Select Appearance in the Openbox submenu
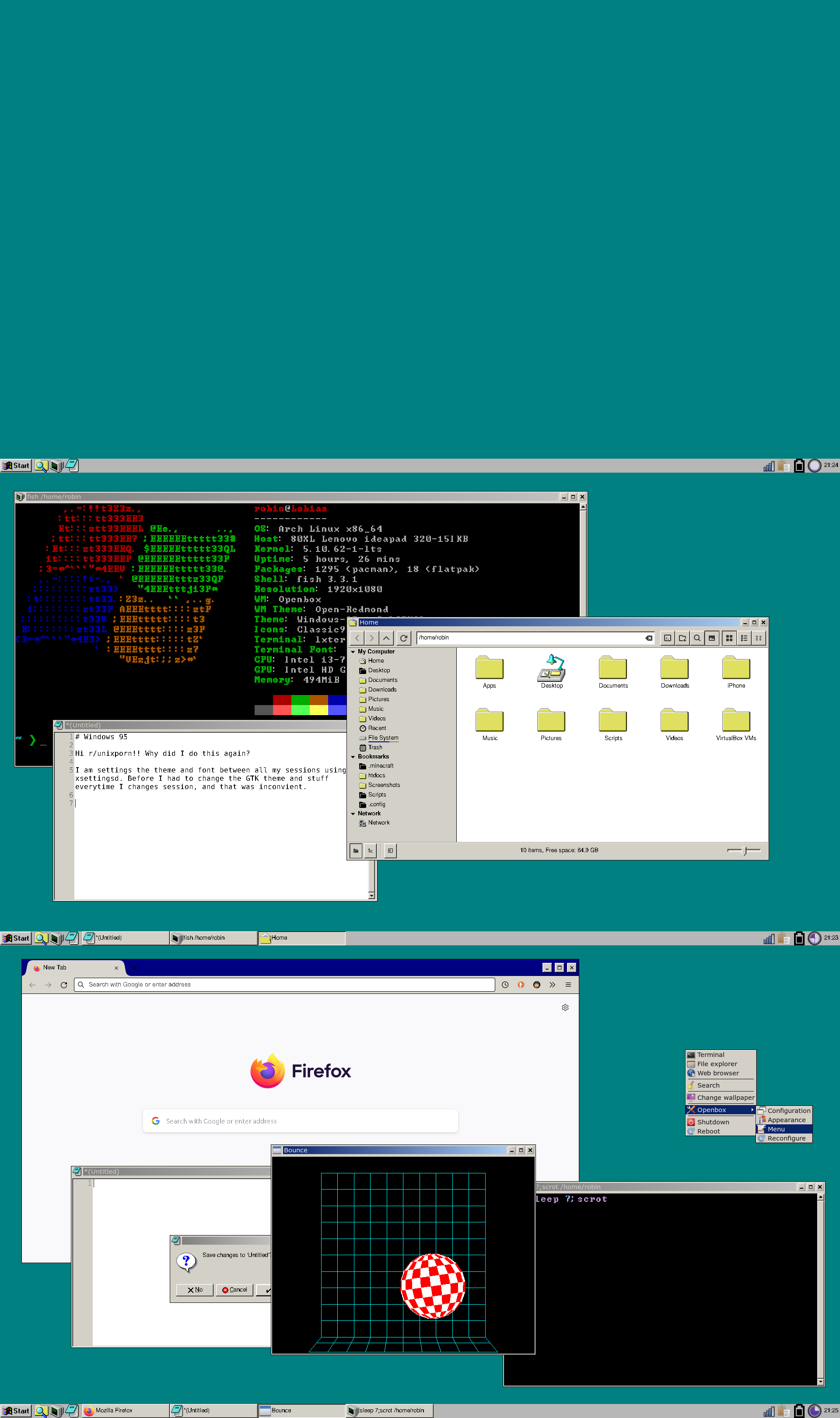Image resolution: width=840 pixels, height=1418 pixels. tap(786, 1120)
